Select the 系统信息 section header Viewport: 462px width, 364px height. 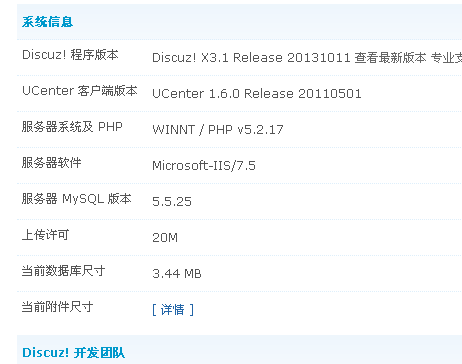[x=47, y=22]
